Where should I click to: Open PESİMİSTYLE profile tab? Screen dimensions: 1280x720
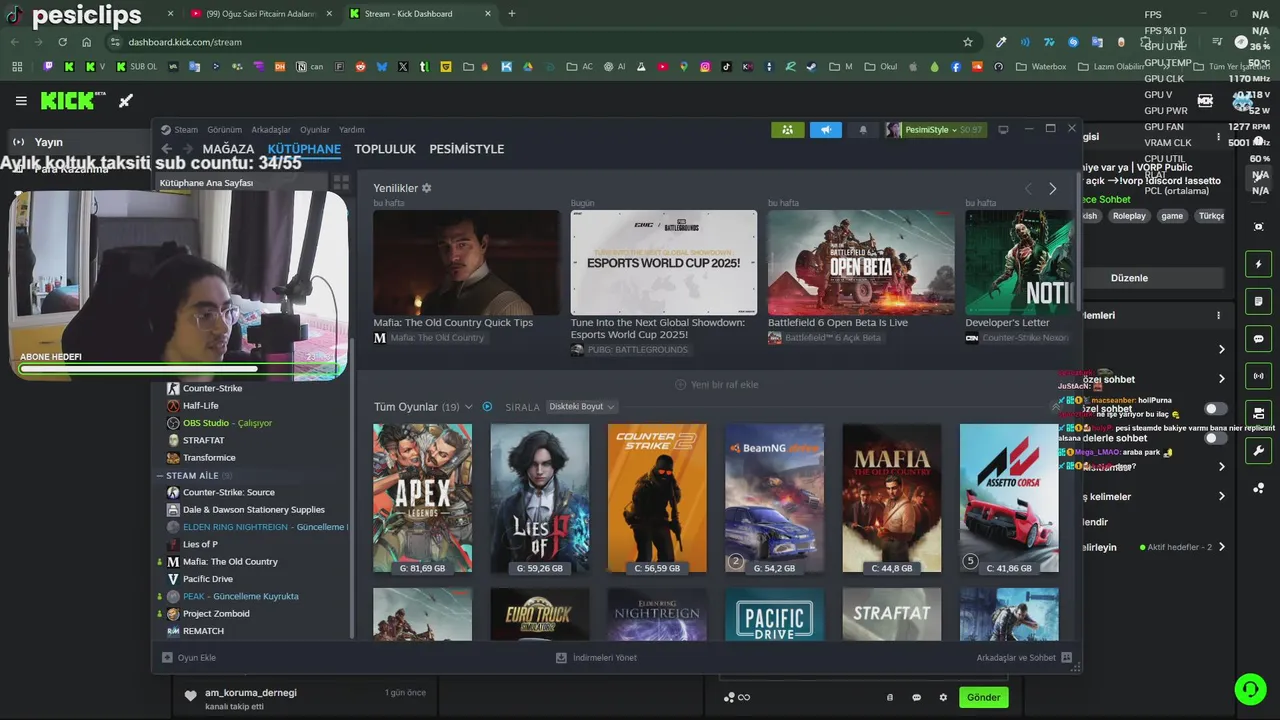tap(467, 149)
